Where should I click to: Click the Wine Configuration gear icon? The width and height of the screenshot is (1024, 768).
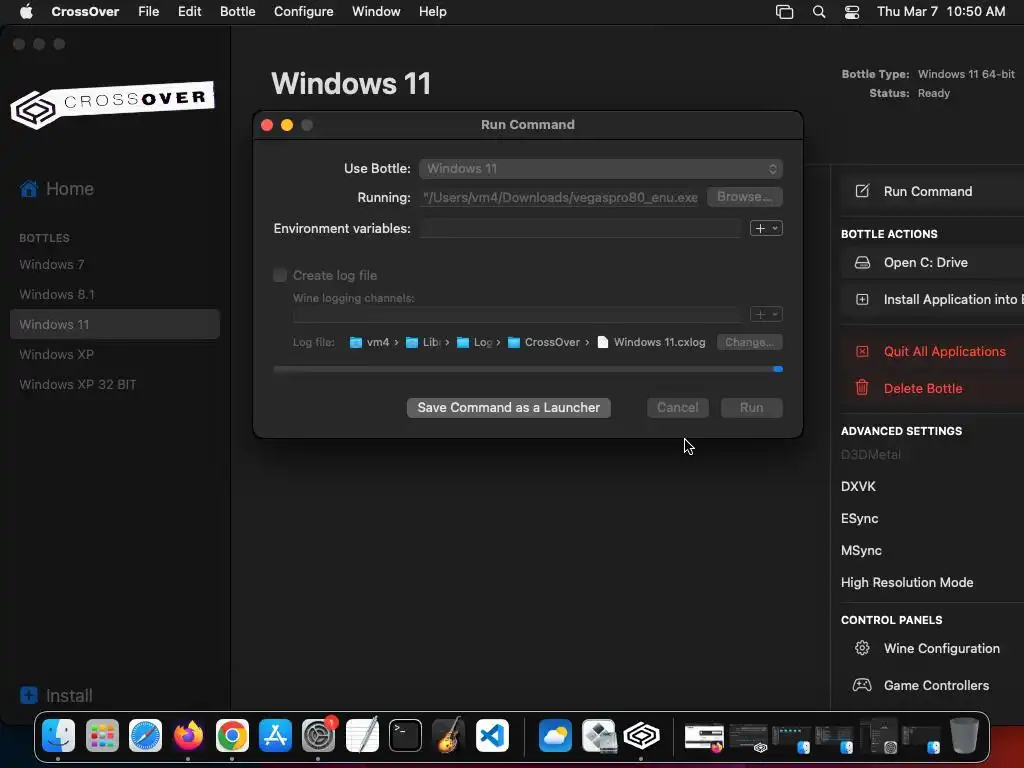pyautogui.click(x=862, y=648)
